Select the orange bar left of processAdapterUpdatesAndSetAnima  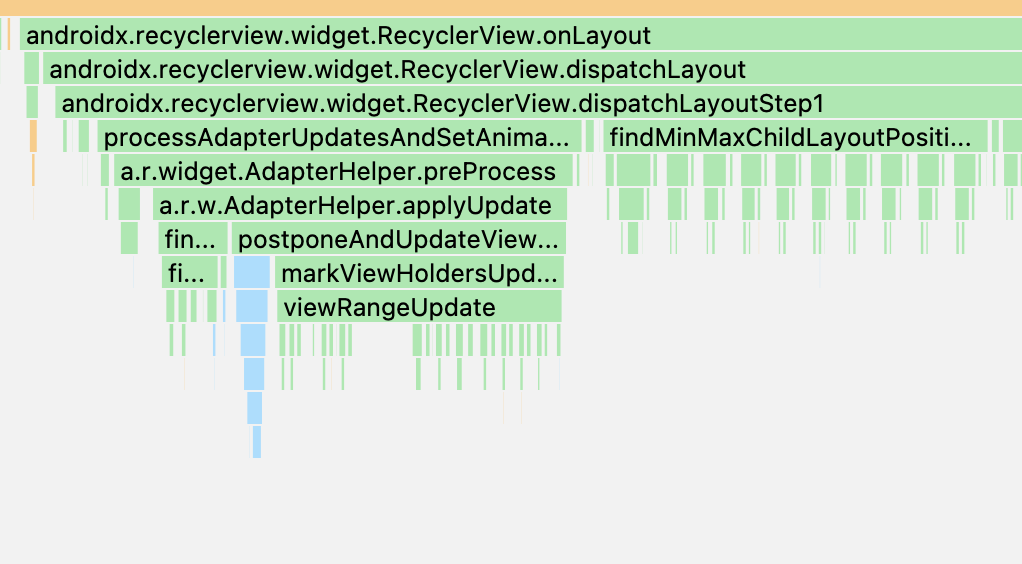tap(33, 136)
